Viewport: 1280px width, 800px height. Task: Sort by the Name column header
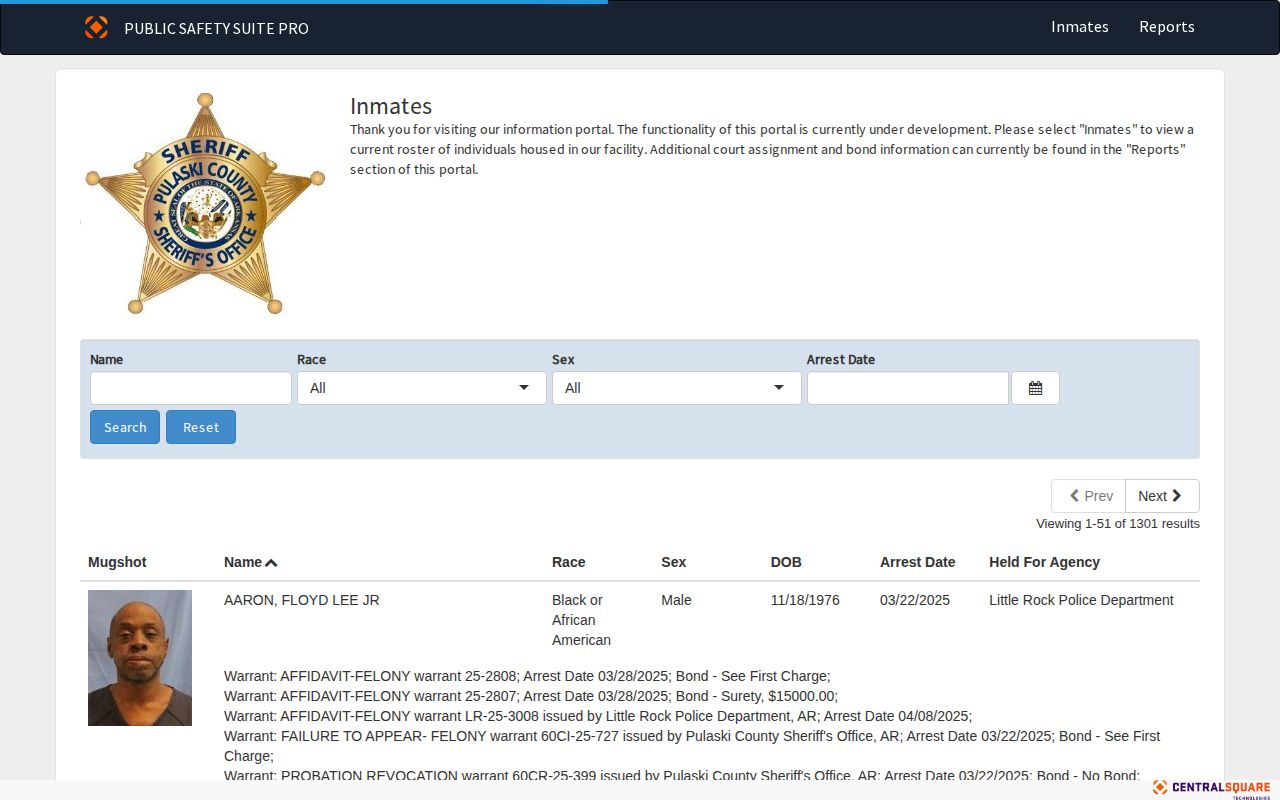coord(250,562)
